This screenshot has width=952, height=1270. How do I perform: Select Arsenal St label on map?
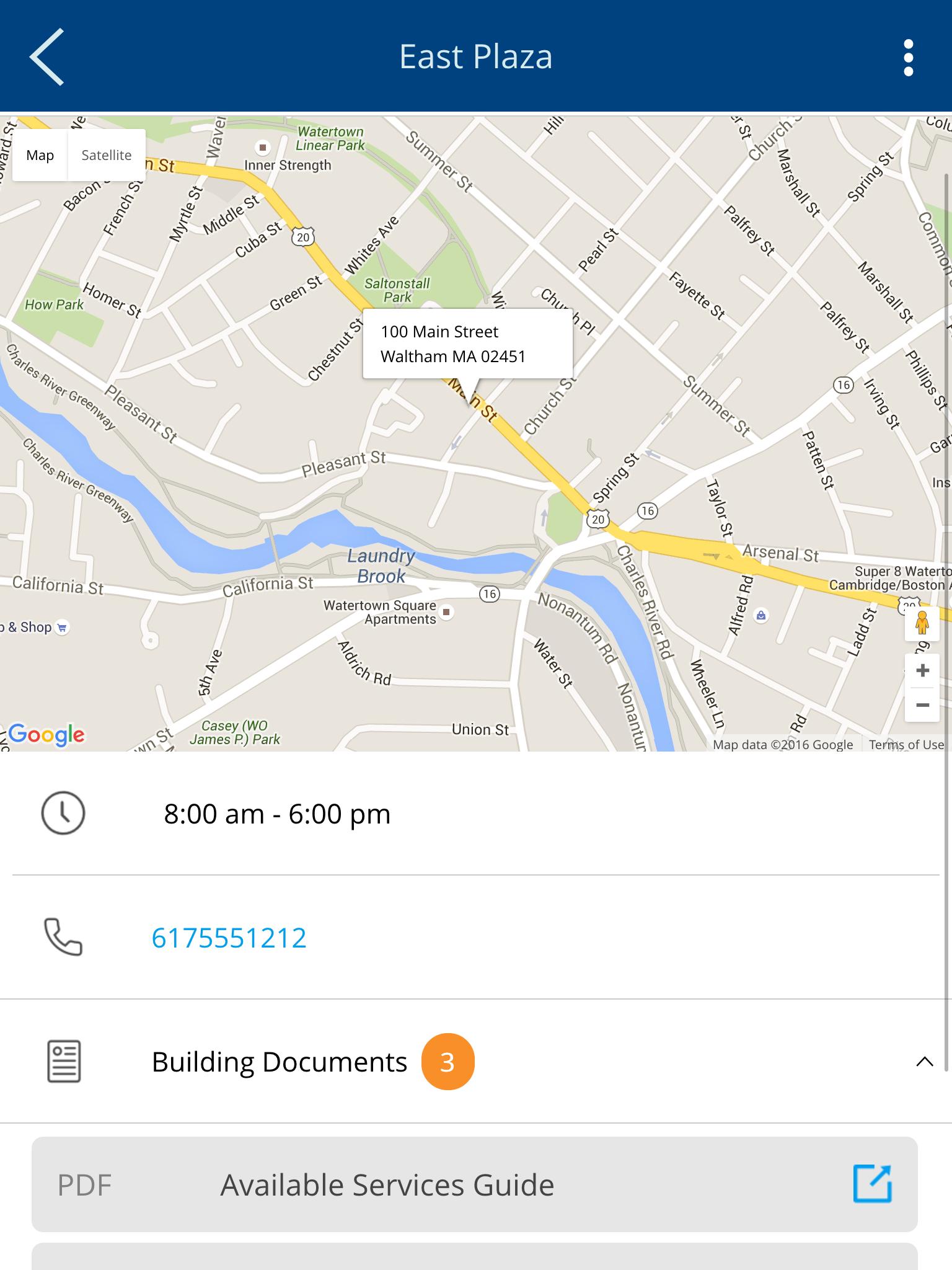point(780,553)
